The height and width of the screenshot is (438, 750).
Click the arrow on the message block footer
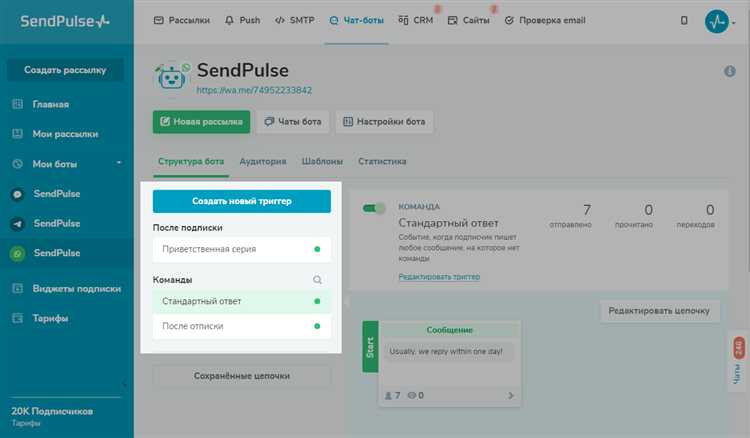pos(510,395)
